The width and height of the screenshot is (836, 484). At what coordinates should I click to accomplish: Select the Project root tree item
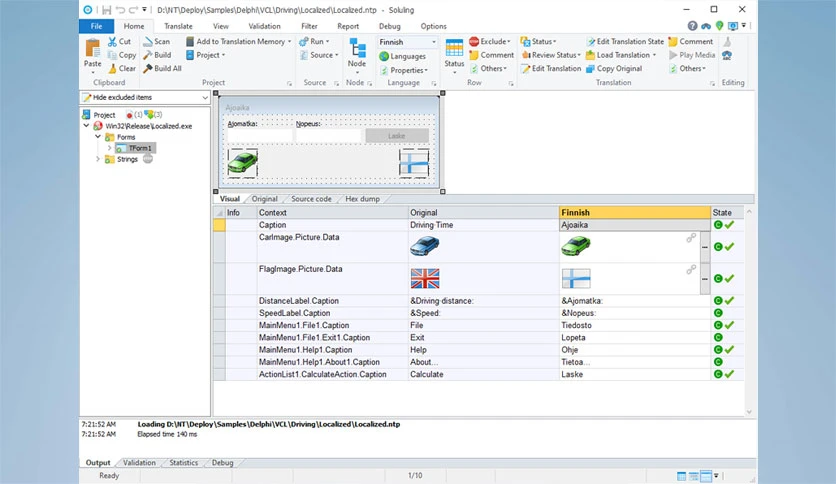[x=104, y=115]
